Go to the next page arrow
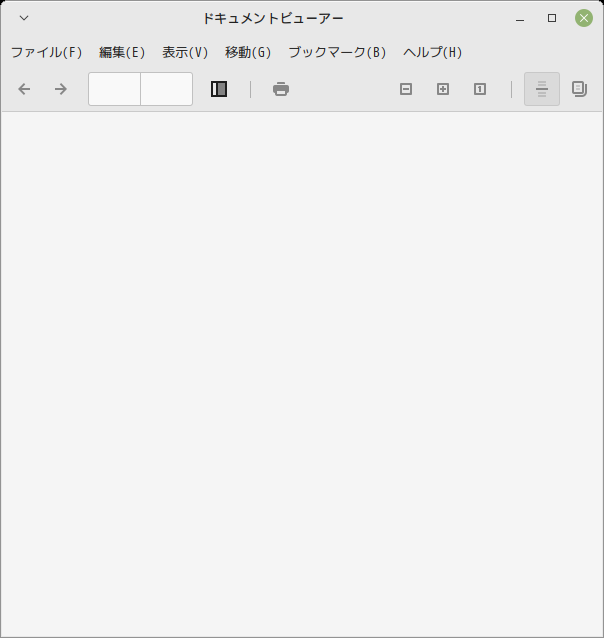Image resolution: width=604 pixels, height=638 pixels. pos(61,89)
